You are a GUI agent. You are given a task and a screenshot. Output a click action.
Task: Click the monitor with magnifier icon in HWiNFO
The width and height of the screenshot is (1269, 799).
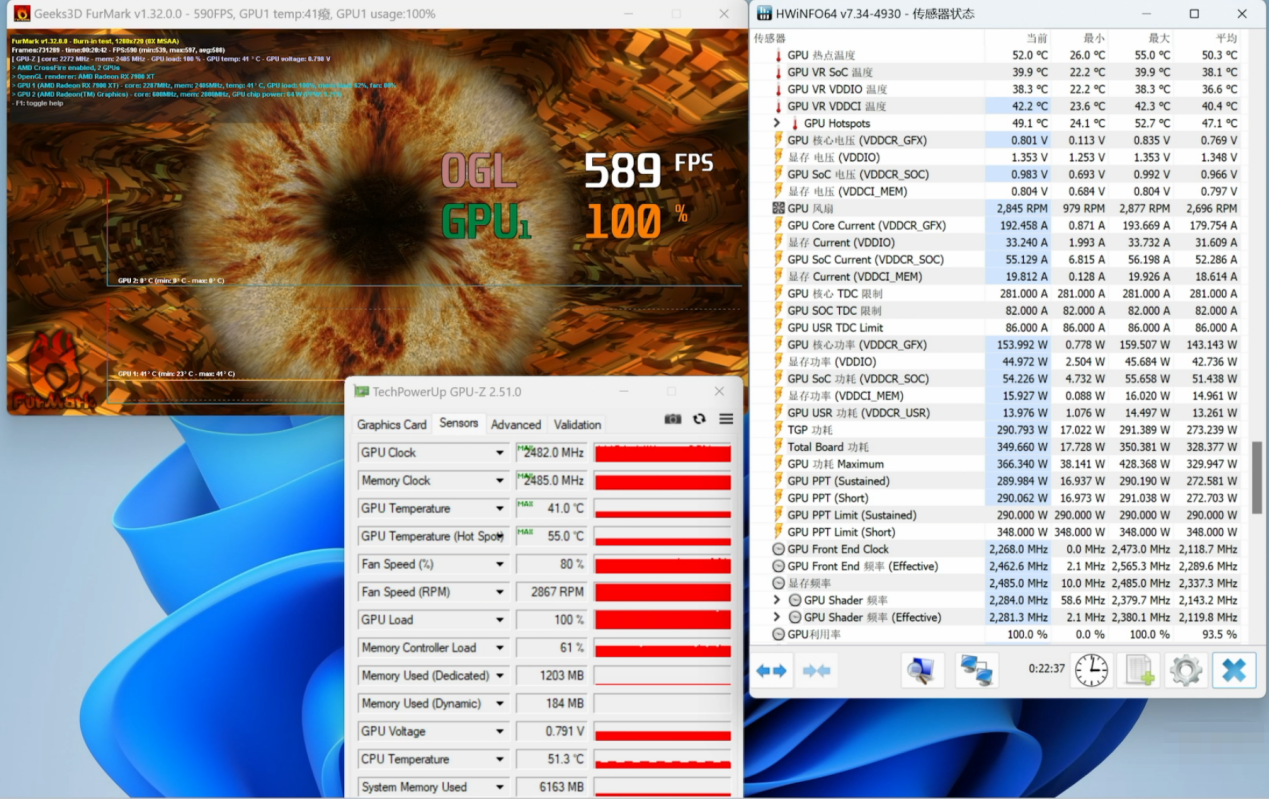coord(922,670)
